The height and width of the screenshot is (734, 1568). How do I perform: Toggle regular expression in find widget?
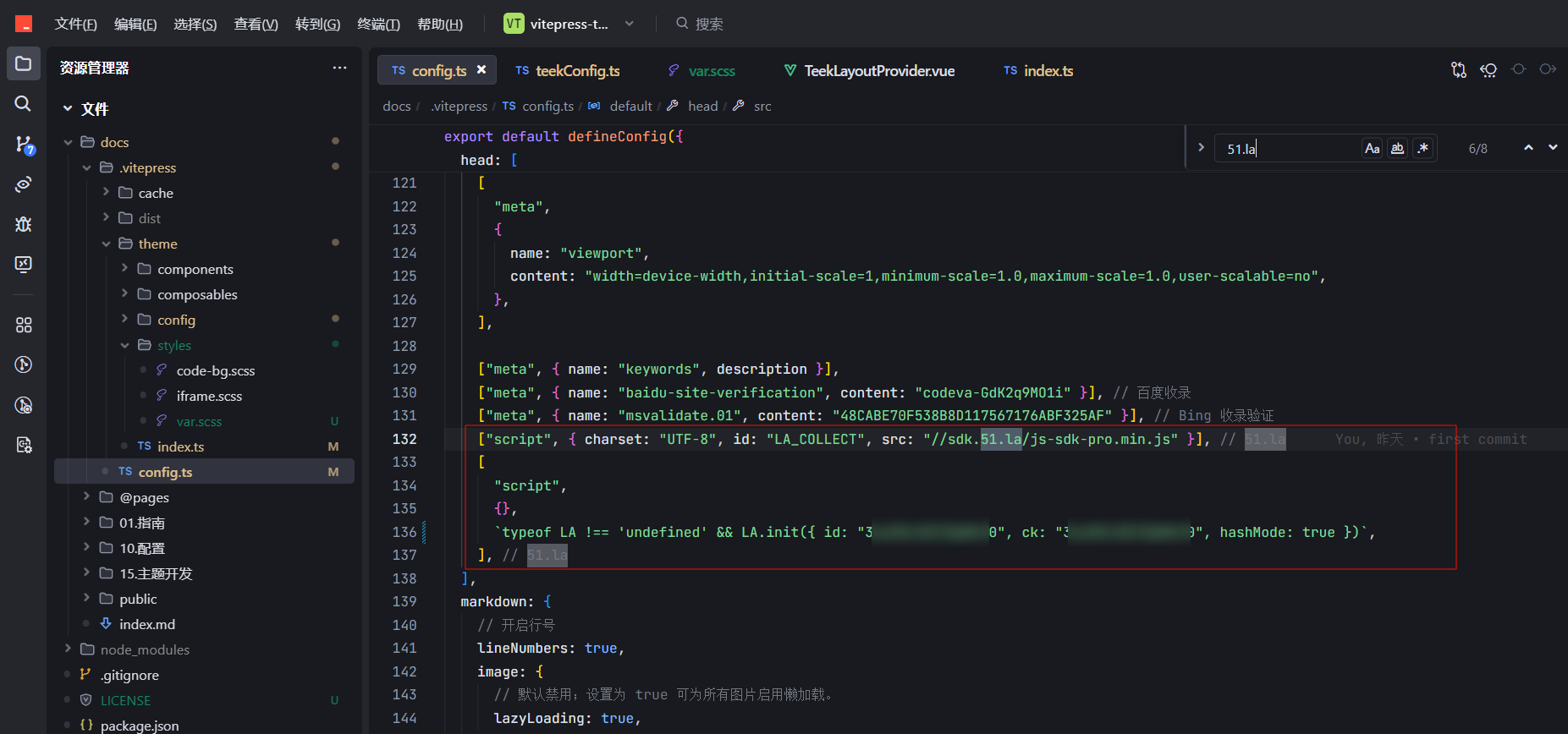coord(1423,149)
